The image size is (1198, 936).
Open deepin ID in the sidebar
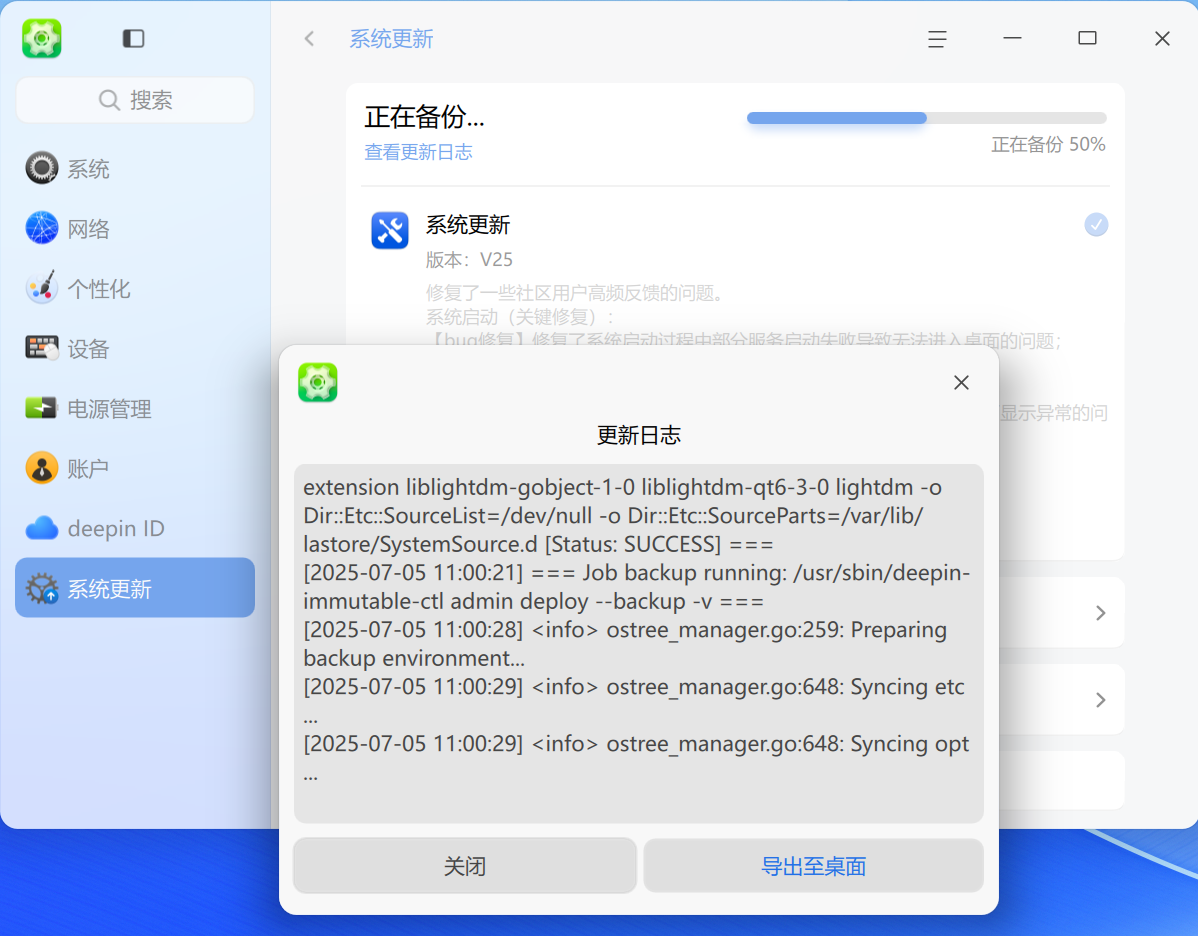135,529
